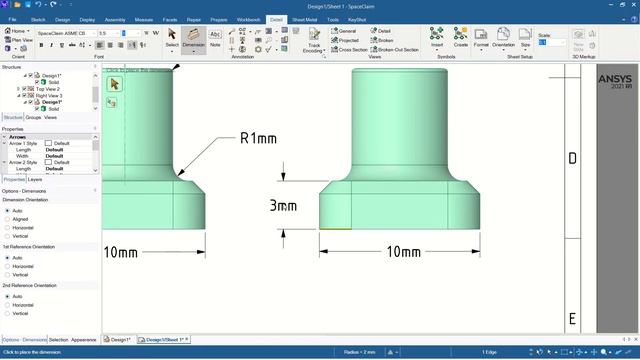
Task: Select Aligned dimension orientation
Action: coord(7,219)
